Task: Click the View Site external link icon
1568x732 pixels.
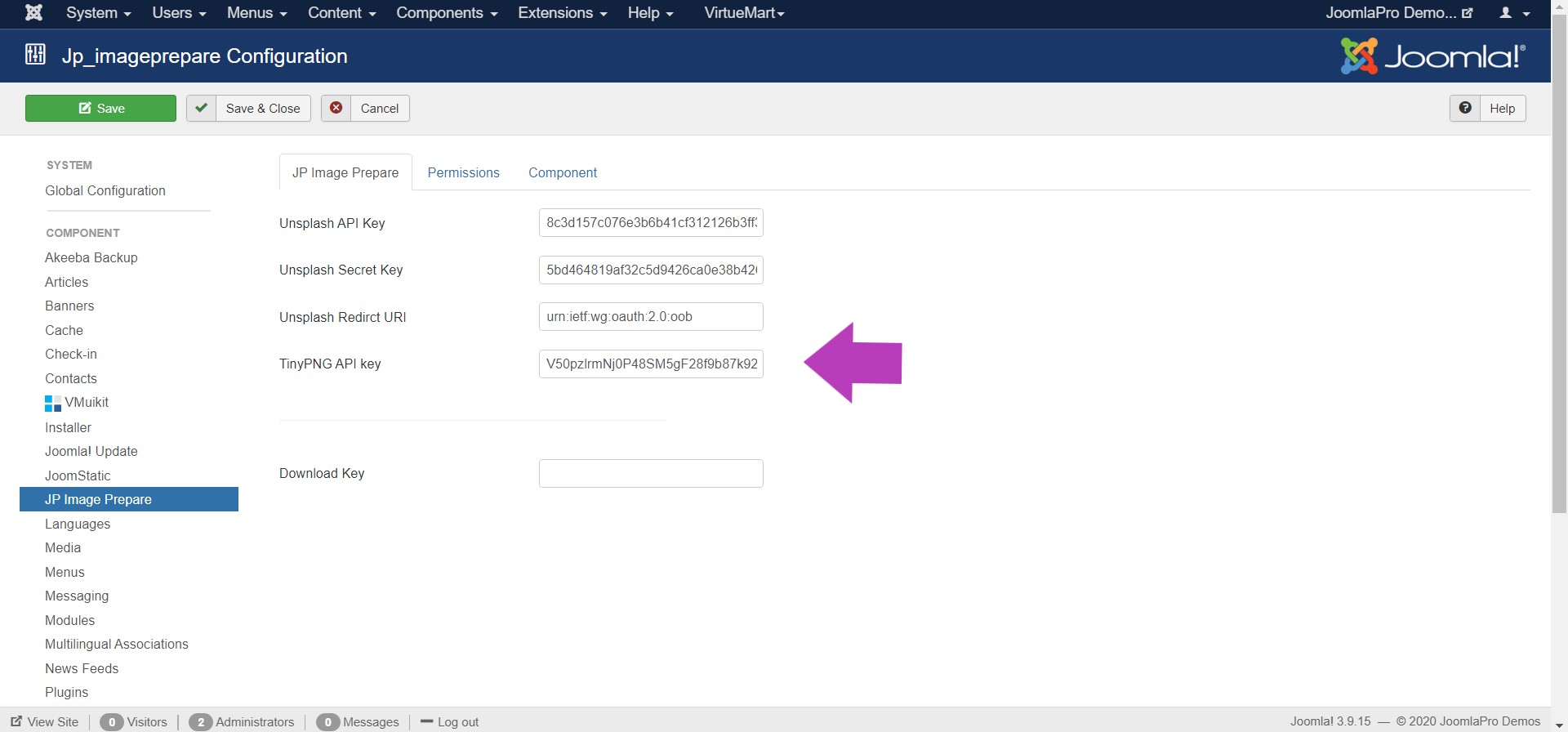Action: [x=16, y=721]
